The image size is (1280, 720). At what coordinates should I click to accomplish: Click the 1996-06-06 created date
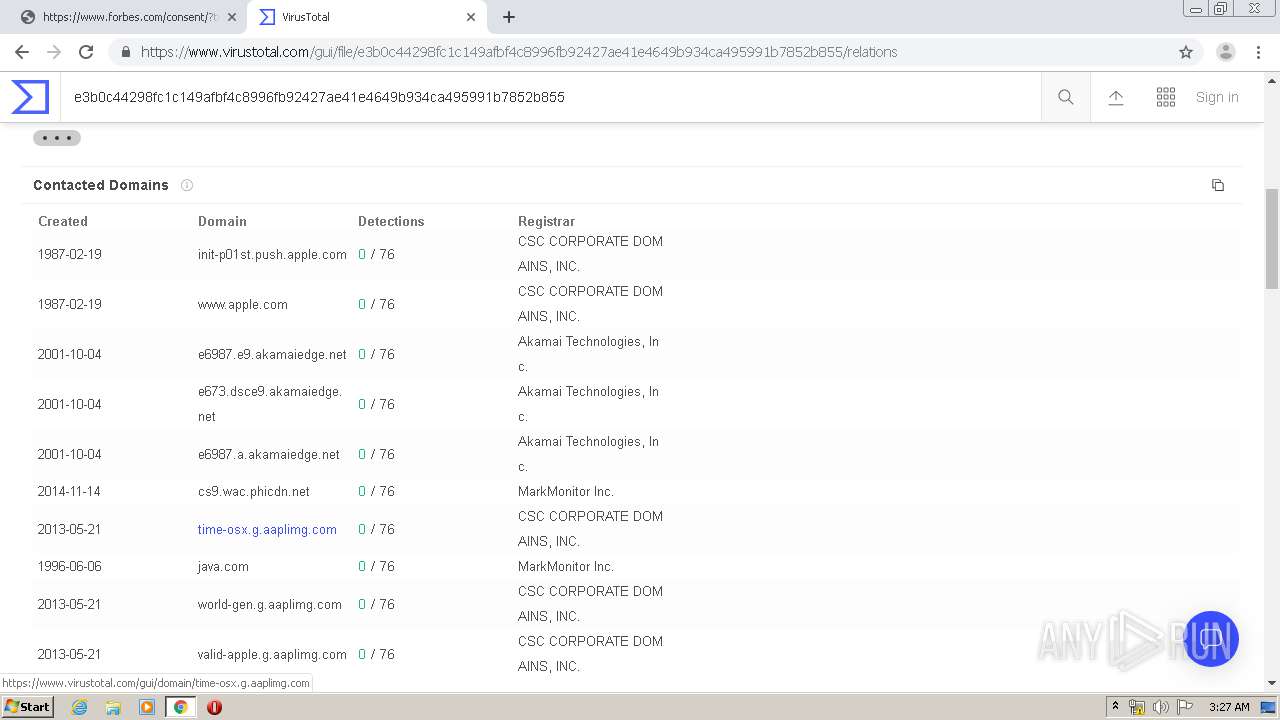click(69, 566)
